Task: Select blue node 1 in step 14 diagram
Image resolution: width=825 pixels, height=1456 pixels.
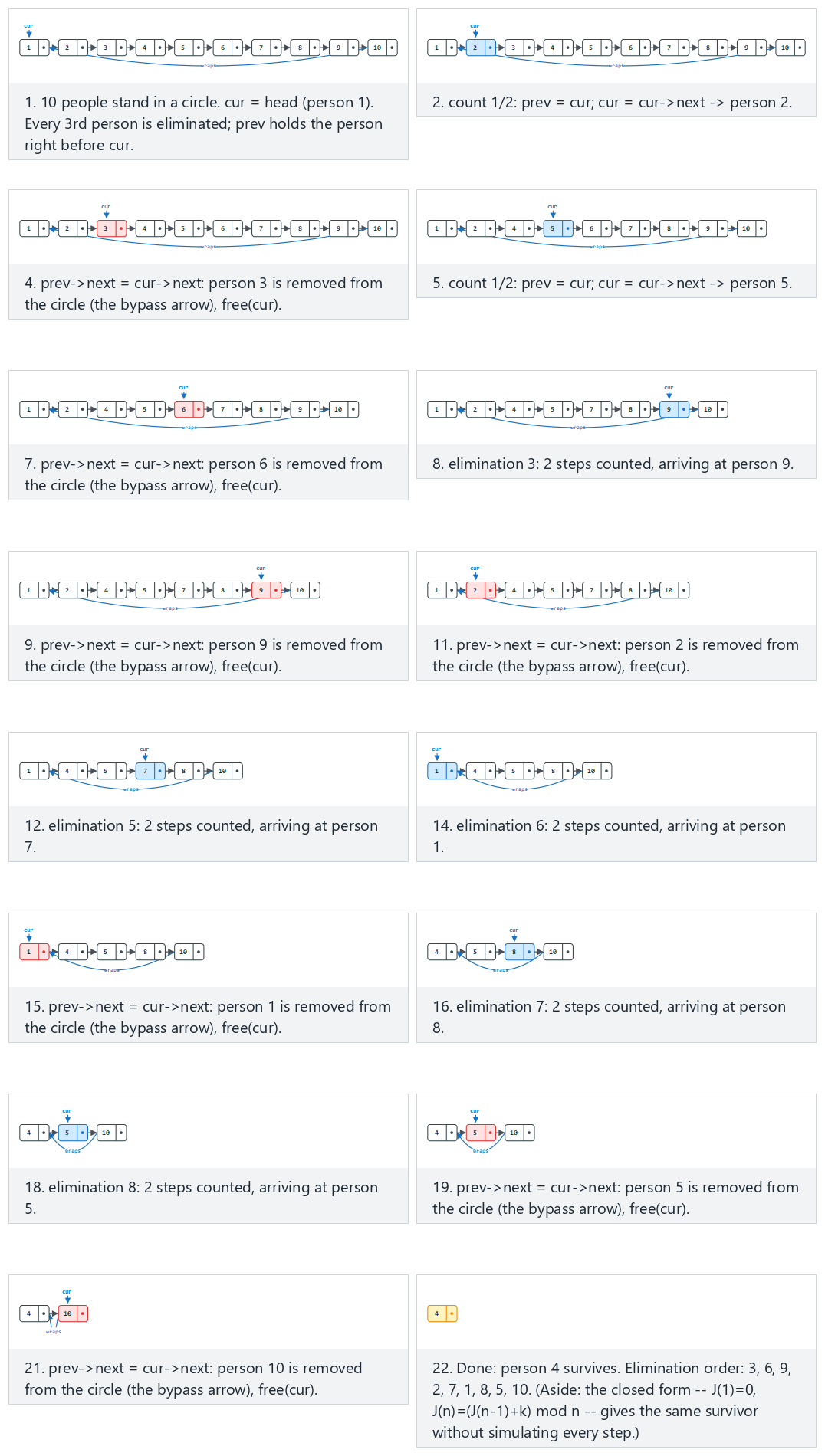Action: click(x=442, y=771)
